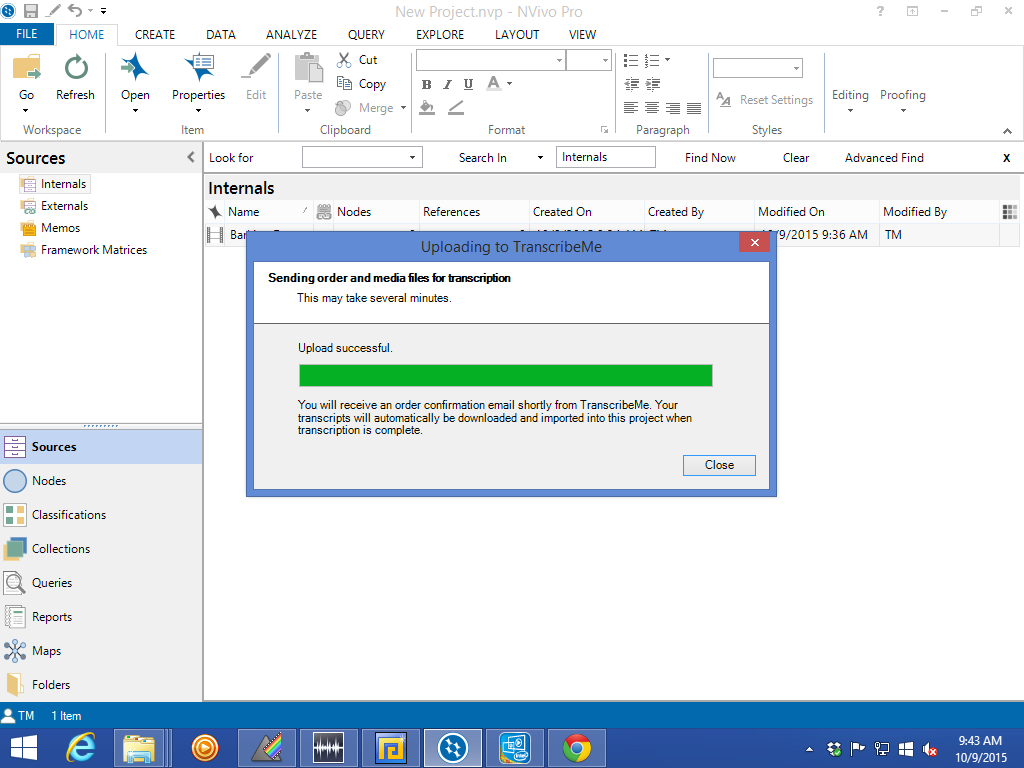The width and height of the screenshot is (1024, 768).
Task: Toggle italic text formatting
Action: pos(447,85)
